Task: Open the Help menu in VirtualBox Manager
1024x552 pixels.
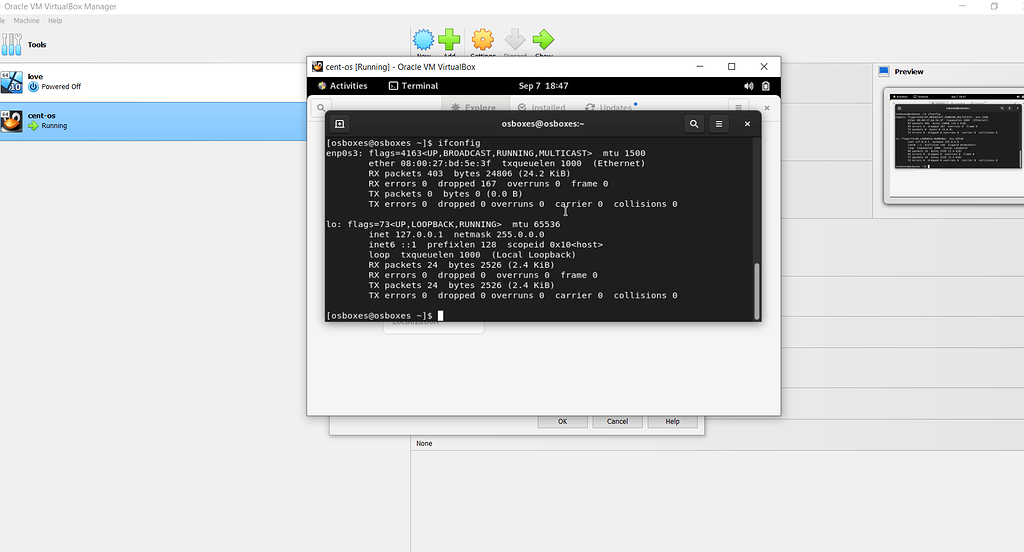Action: pyautogui.click(x=55, y=21)
